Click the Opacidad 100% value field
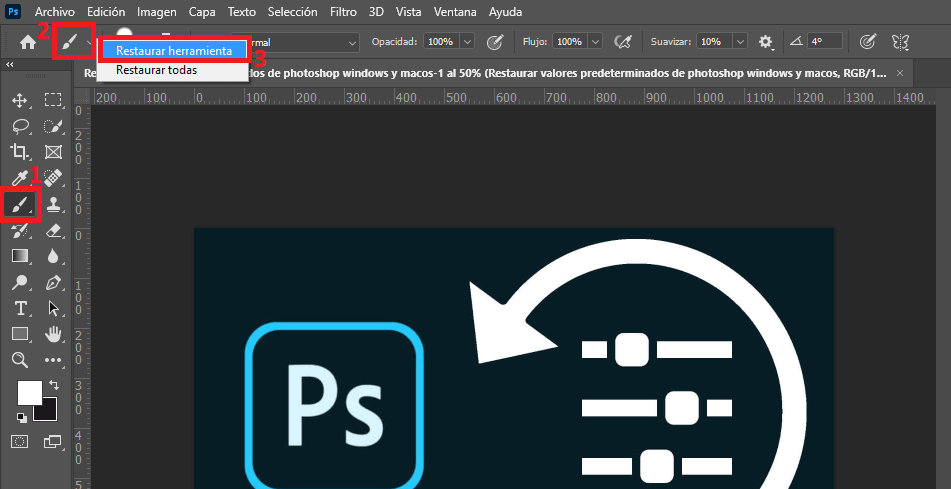Viewport: 951px width, 489px height. [x=441, y=42]
